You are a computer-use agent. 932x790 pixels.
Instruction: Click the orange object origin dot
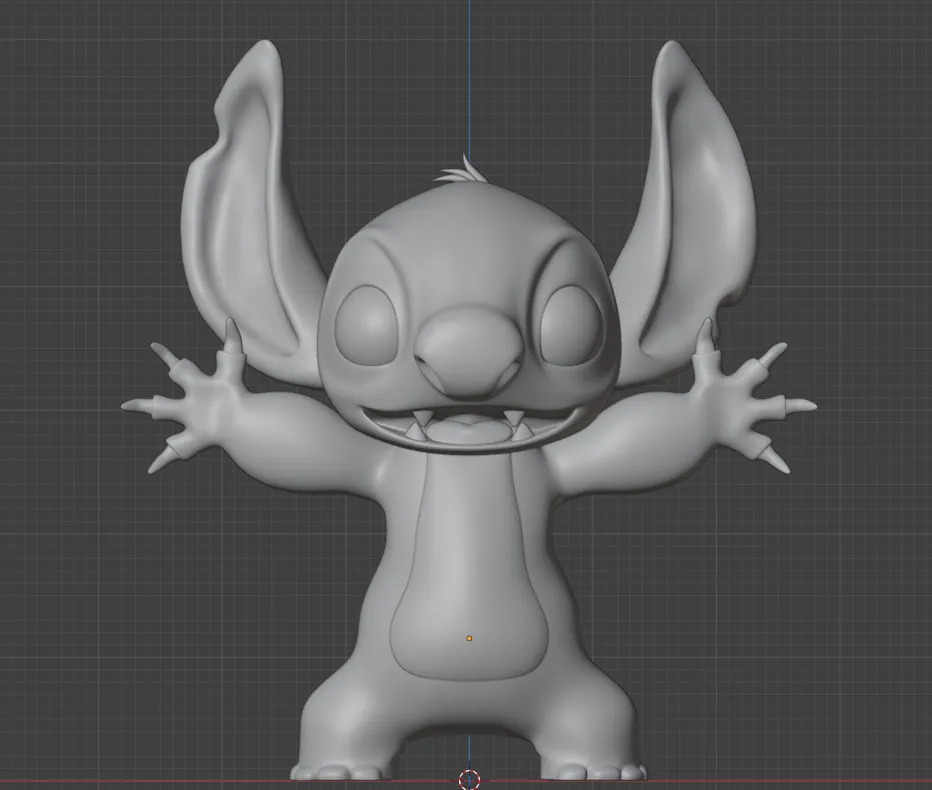pyautogui.click(x=469, y=638)
